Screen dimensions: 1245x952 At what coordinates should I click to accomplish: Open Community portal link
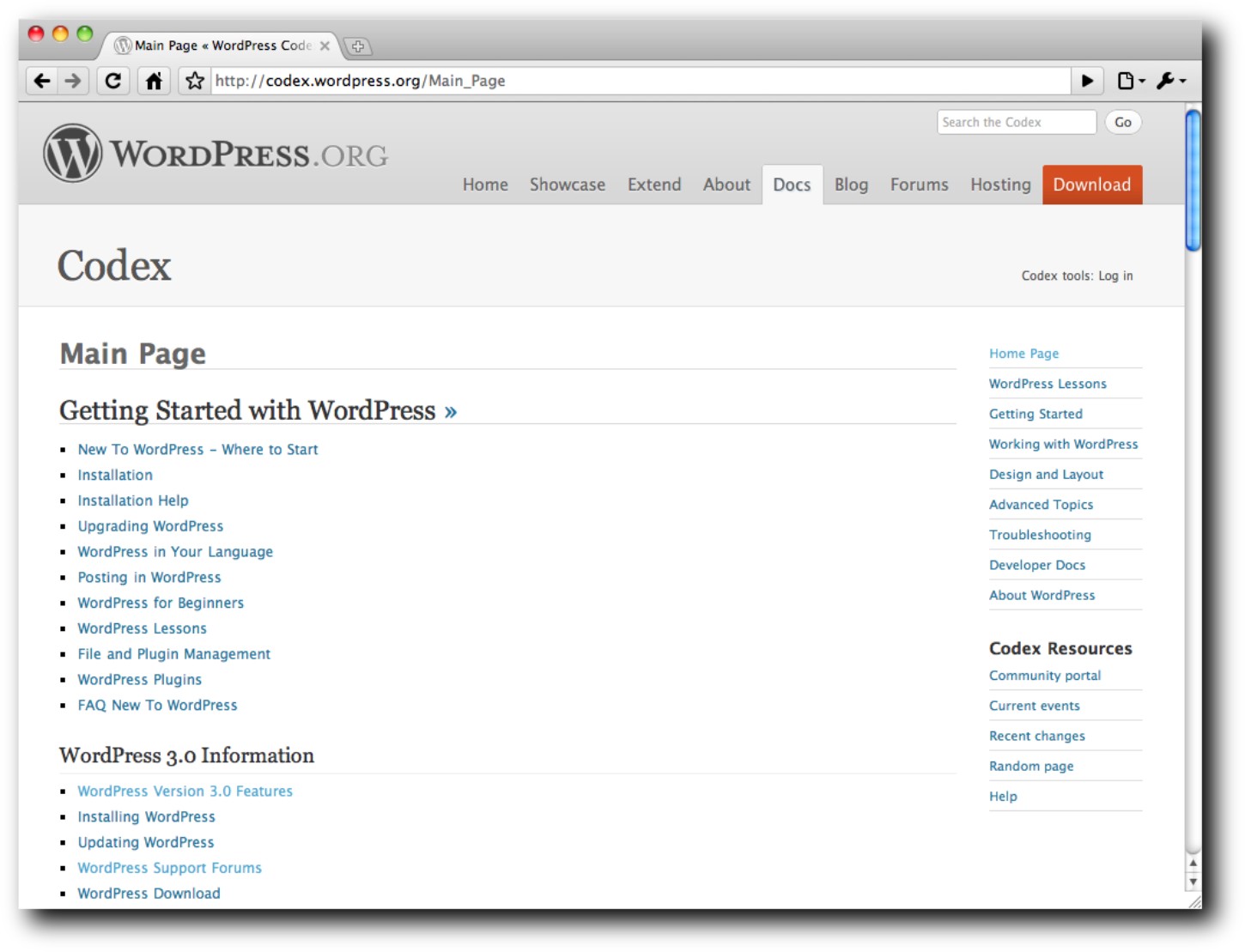tap(1045, 676)
